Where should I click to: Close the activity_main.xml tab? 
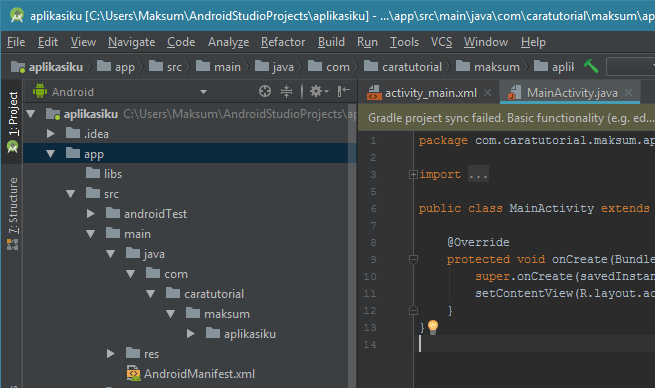tap(487, 93)
